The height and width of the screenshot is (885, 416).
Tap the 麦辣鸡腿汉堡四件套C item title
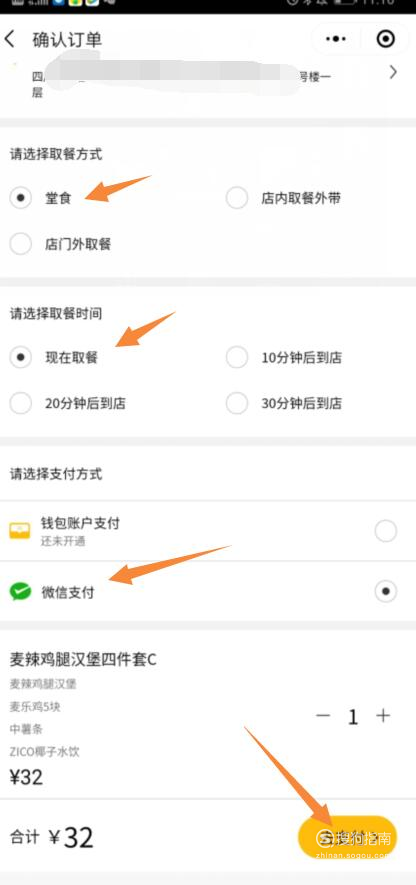83,659
